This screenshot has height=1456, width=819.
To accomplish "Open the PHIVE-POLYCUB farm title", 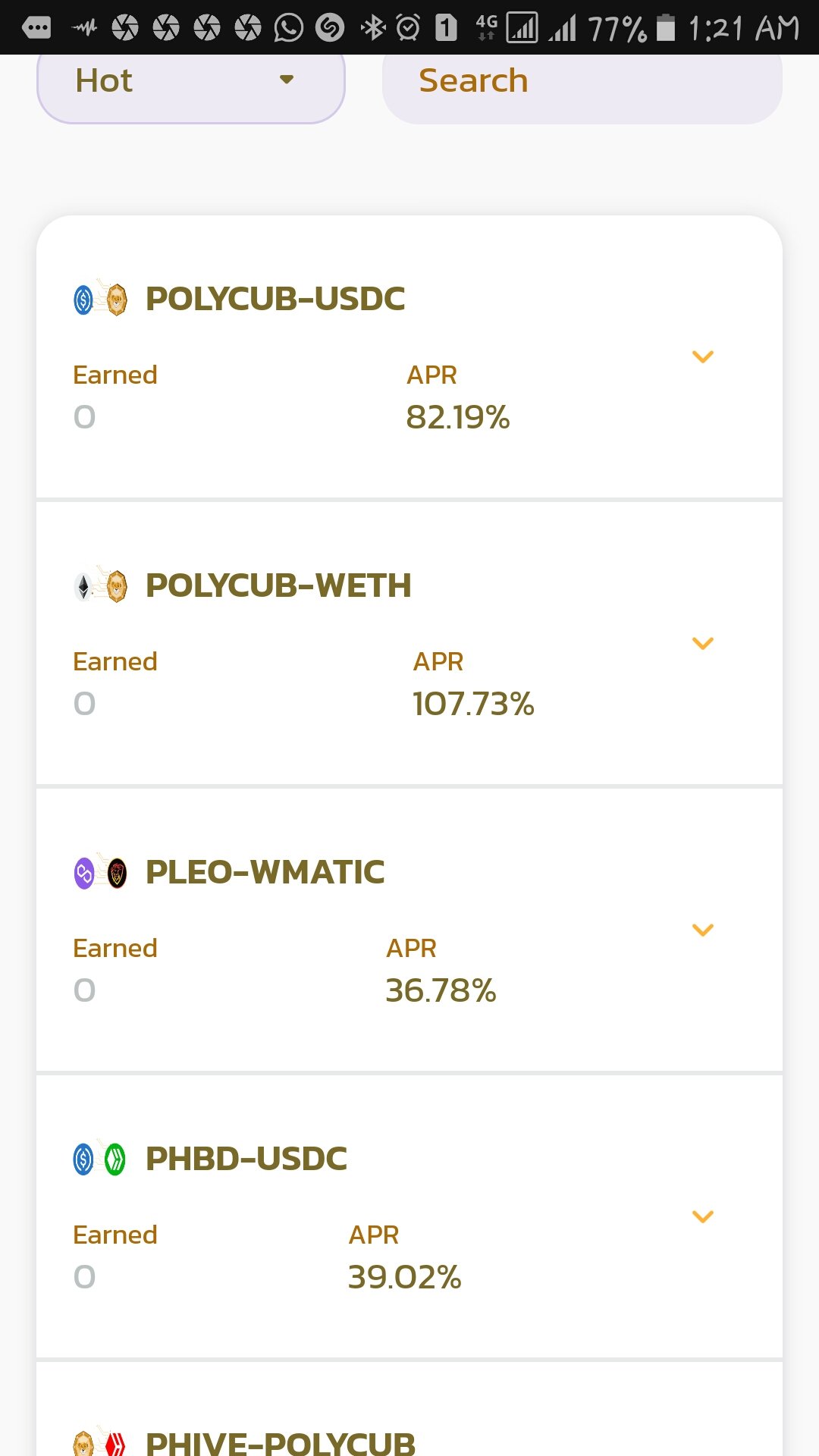I will pos(280,1442).
